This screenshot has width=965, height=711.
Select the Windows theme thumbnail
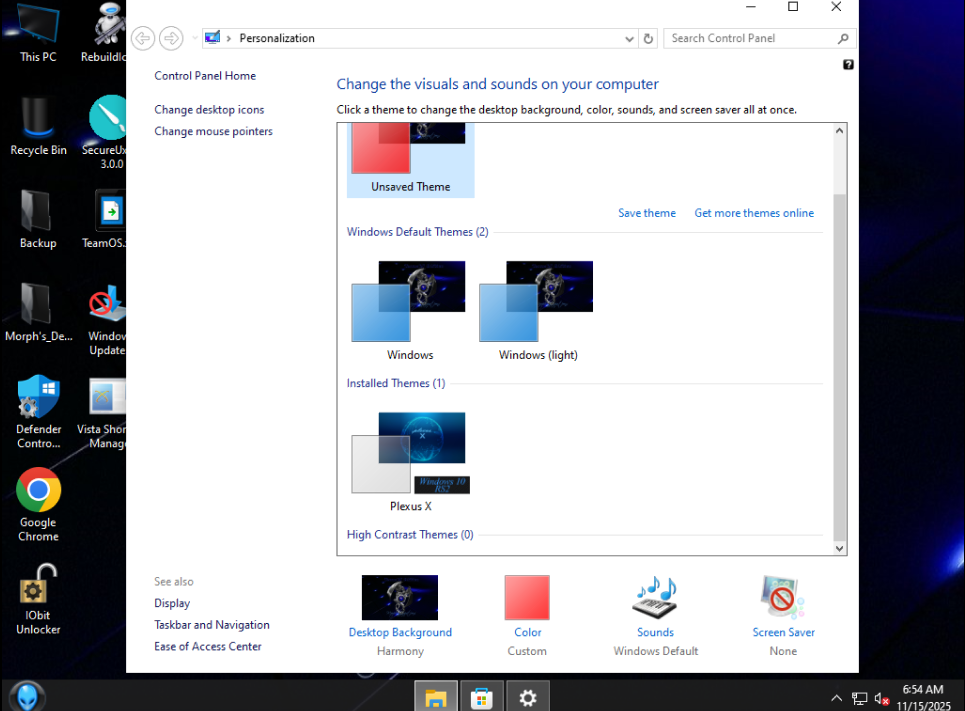tap(410, 310)
